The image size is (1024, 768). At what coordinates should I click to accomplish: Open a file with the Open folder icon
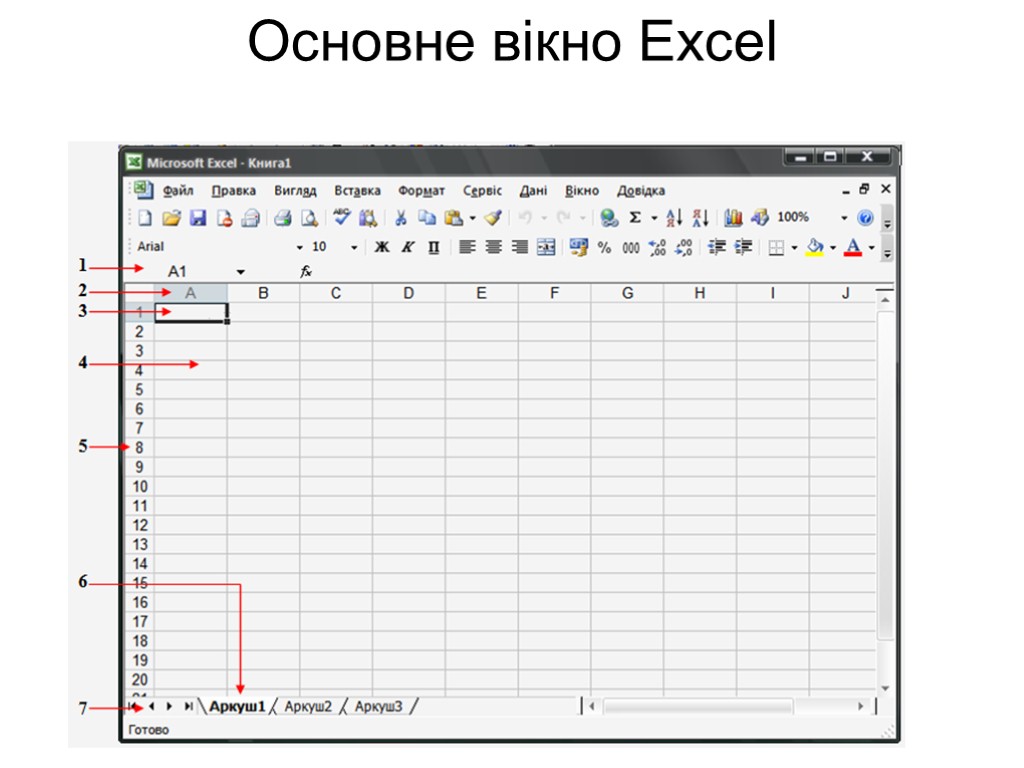click(x=171, y=218)
